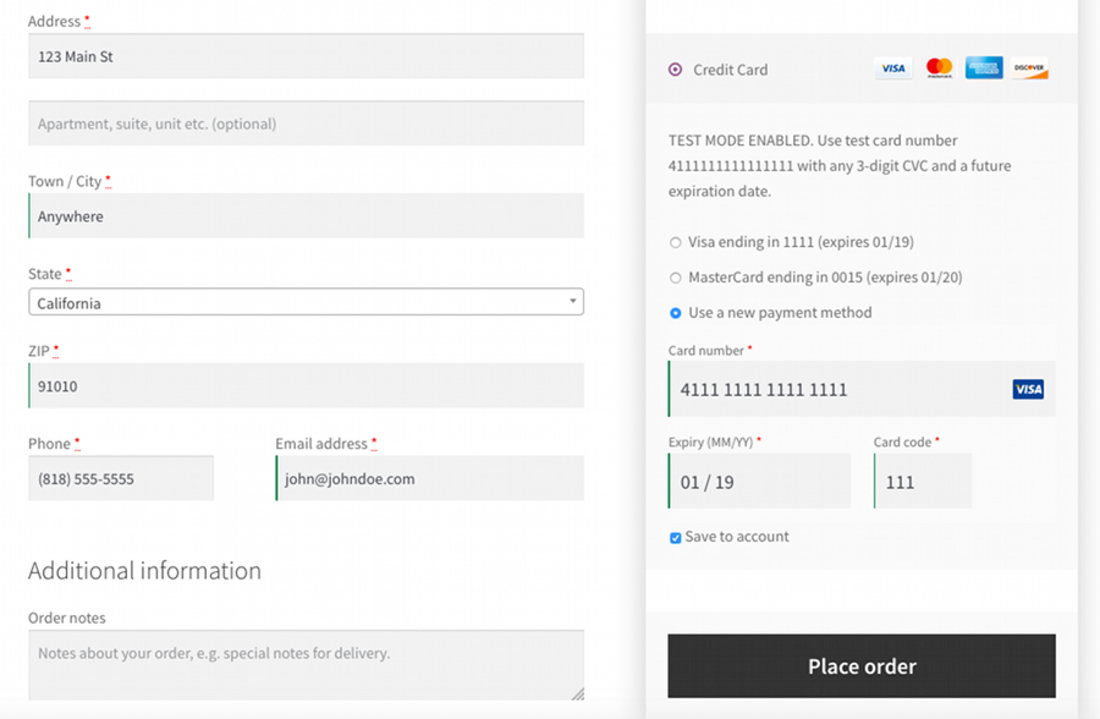The width and height of the screenshot is (1100, 719).
Task: Focus the Phone number field
Action: point(121,479)
